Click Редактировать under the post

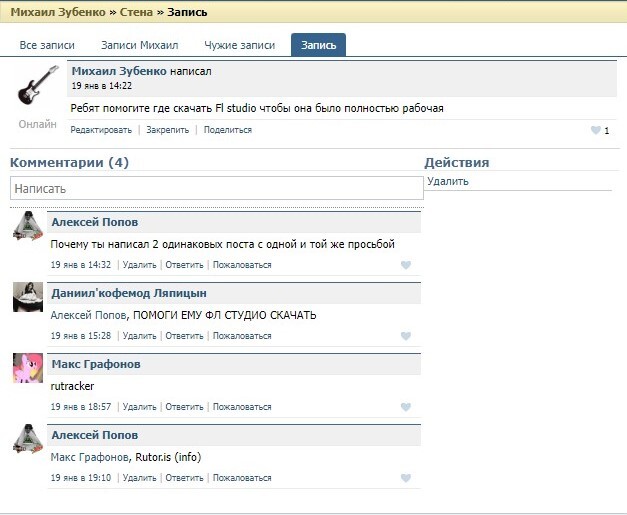[101, 130]
